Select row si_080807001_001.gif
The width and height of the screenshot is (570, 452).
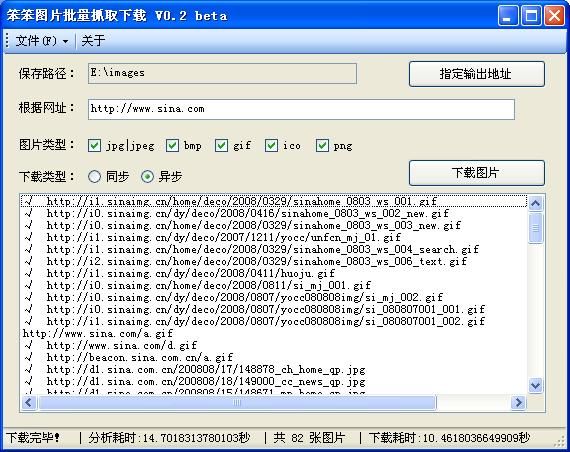coord(274,309)
